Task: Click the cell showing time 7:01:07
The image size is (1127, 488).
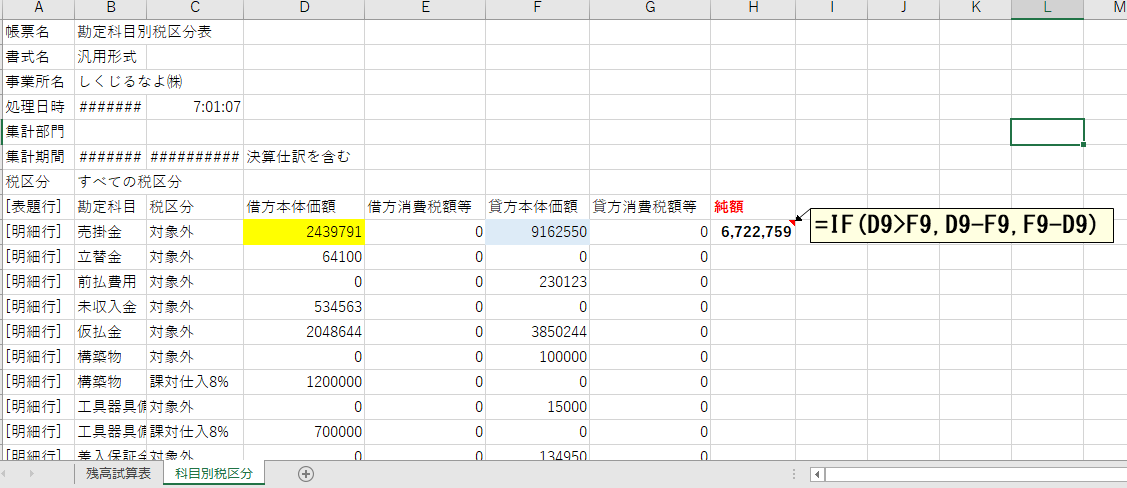Action: pyautogui.click(x=195, y=107)
